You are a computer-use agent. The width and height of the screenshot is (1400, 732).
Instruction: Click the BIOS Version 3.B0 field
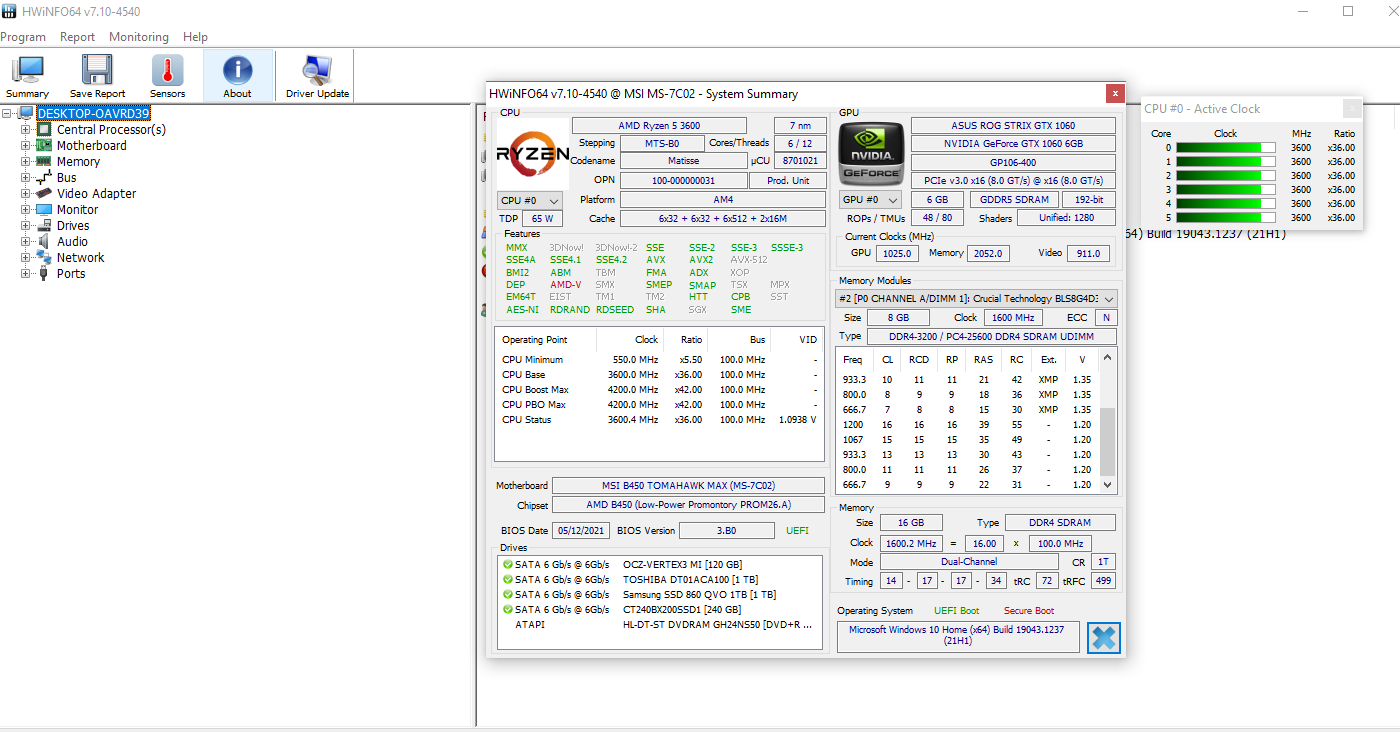tap(726, 531)
